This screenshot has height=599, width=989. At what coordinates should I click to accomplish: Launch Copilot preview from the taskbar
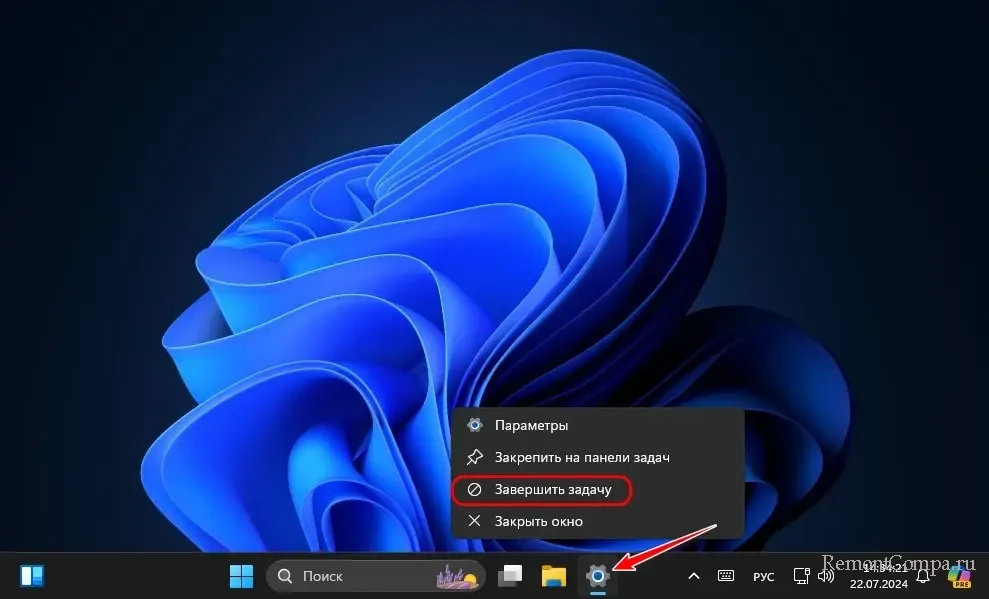coord(960,577)
